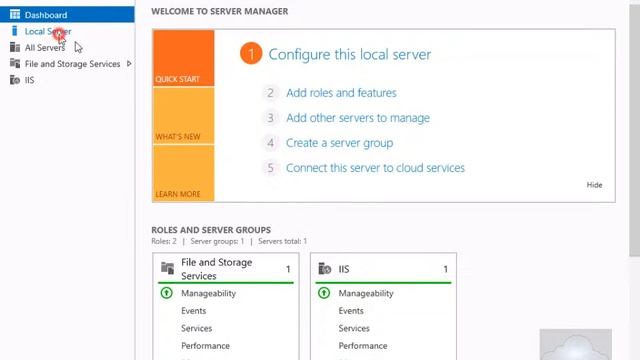The width and height of the screenshot is (640, 360).
Task: Switch to the Quick Start tab
Action: [x=184, y=58]
